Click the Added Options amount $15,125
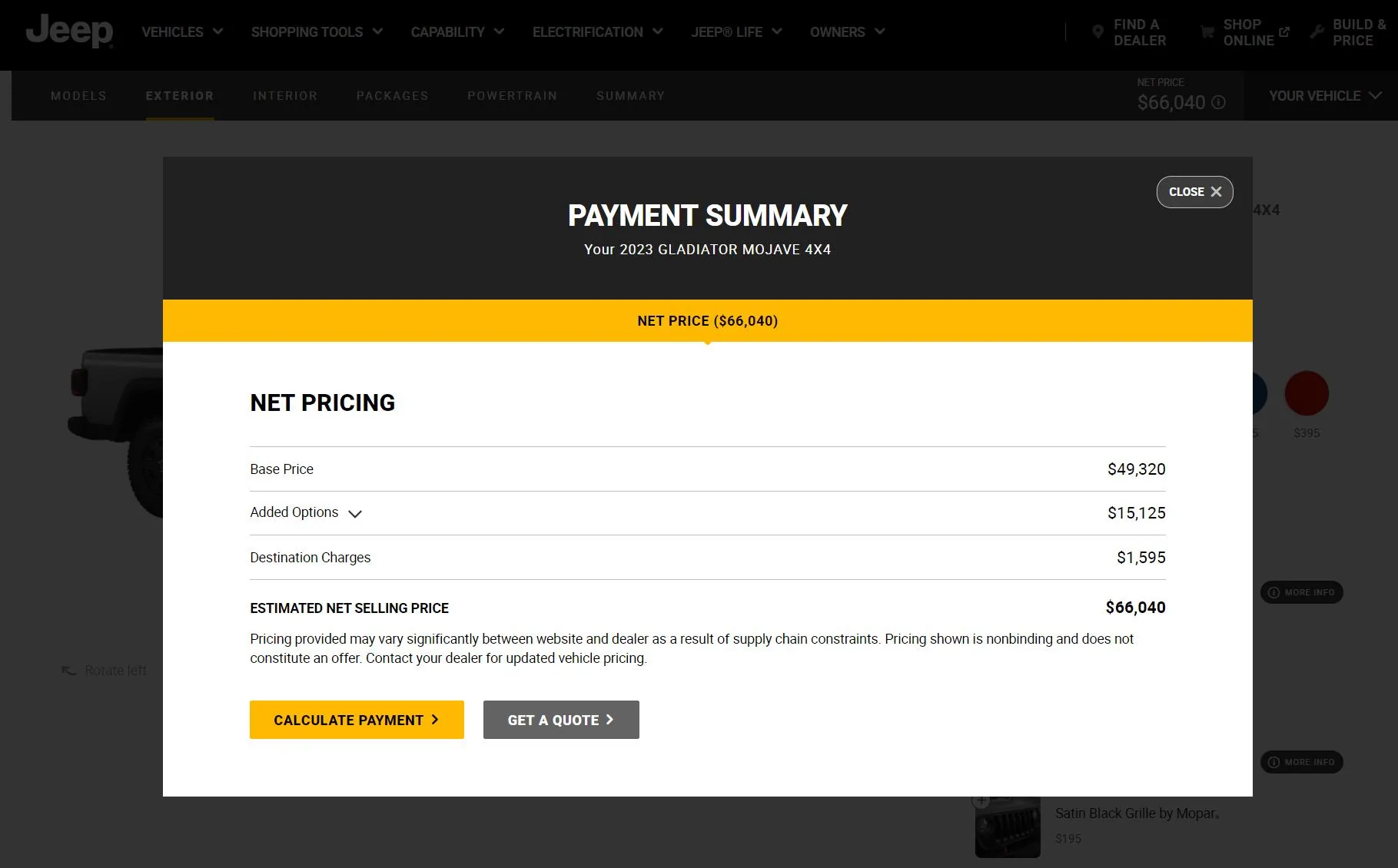 click(x=1136, y=513)
